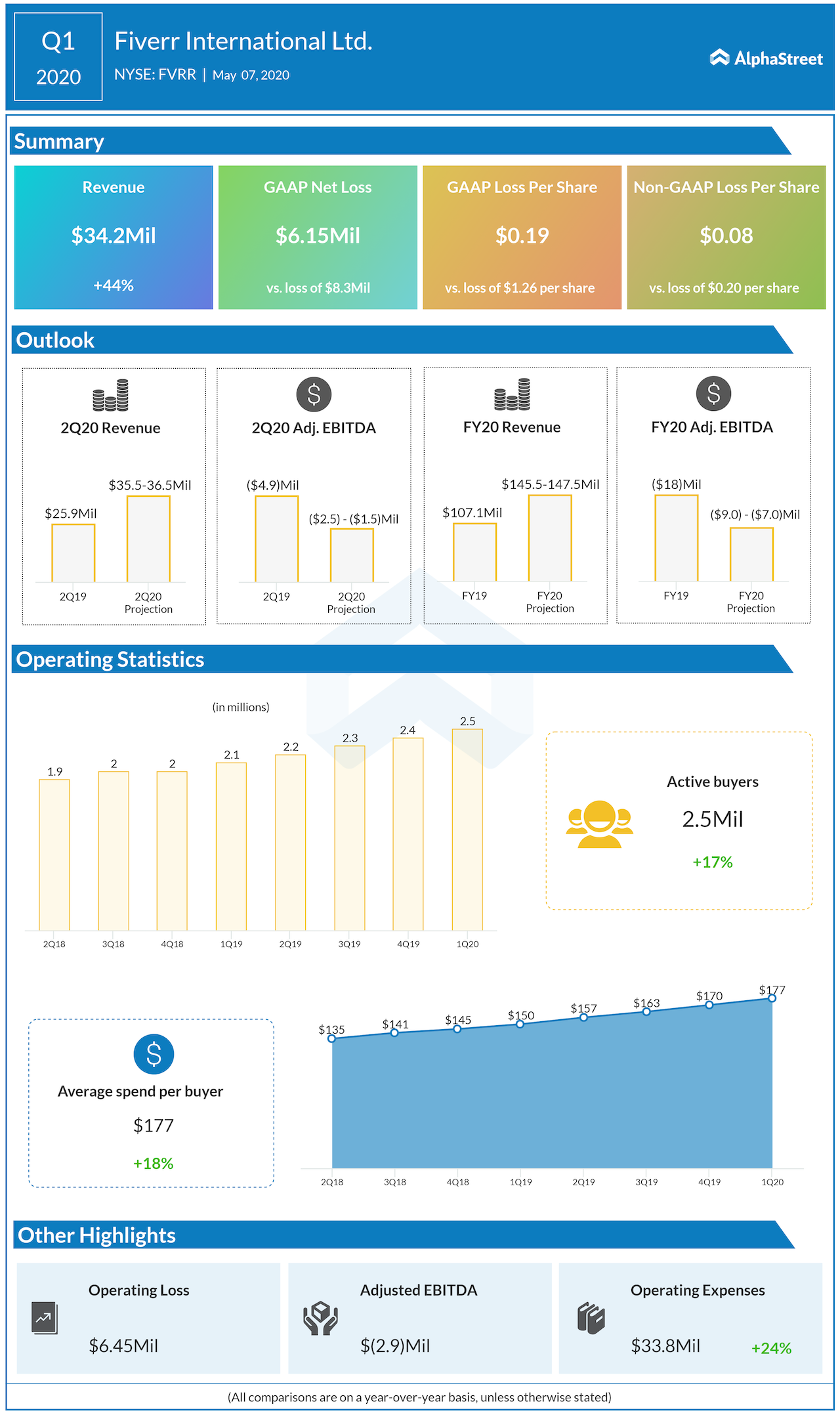The image size is (840, 1415).
Task: Click the Operating Statistics section header
Action: click(x=110, y=659)
